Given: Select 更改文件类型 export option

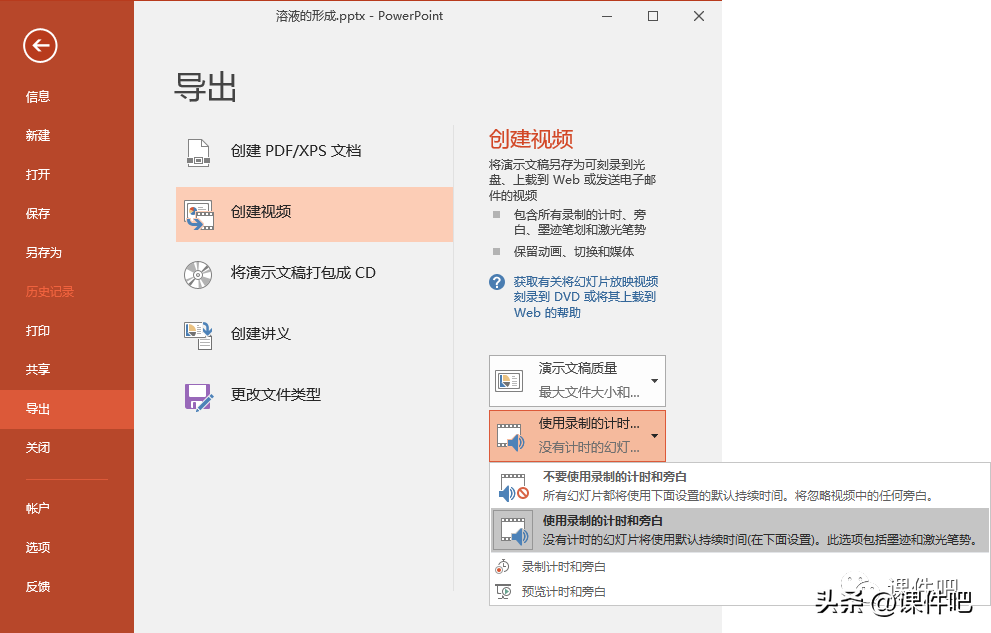Looking at the screenshot, I should [x=314, y=396].
